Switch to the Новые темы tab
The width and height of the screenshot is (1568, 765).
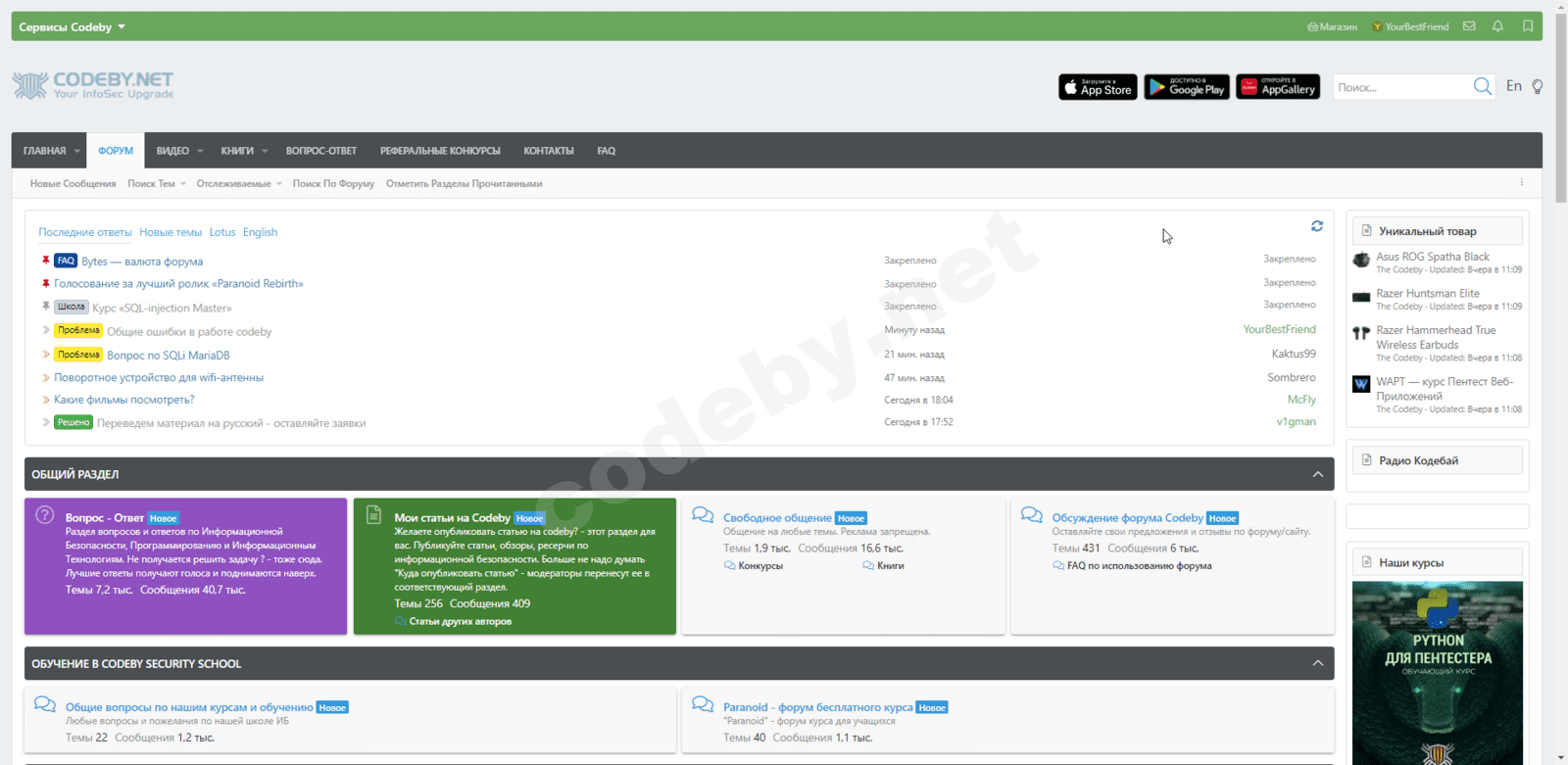coord(171,232)
